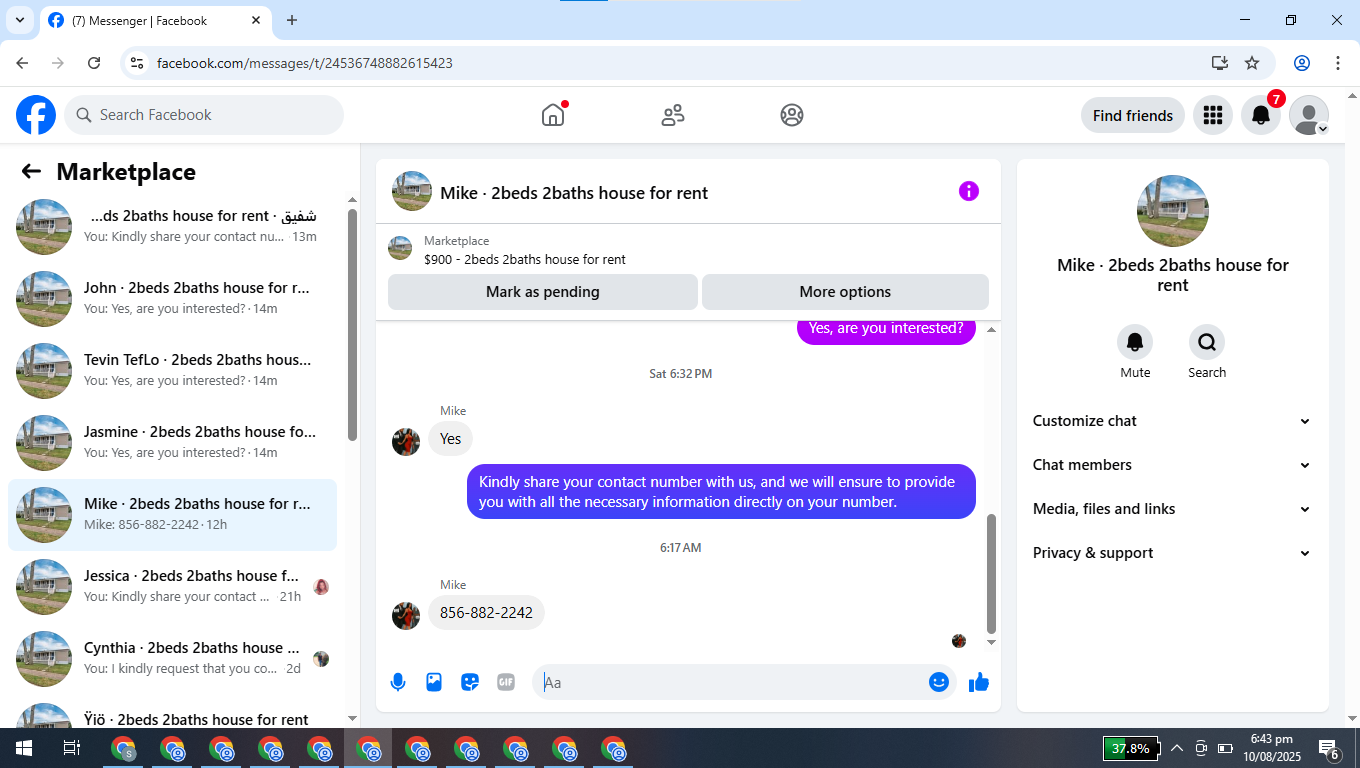
Task: Open Tevin TefLo's conversation
Action: (x=172, y=370)
